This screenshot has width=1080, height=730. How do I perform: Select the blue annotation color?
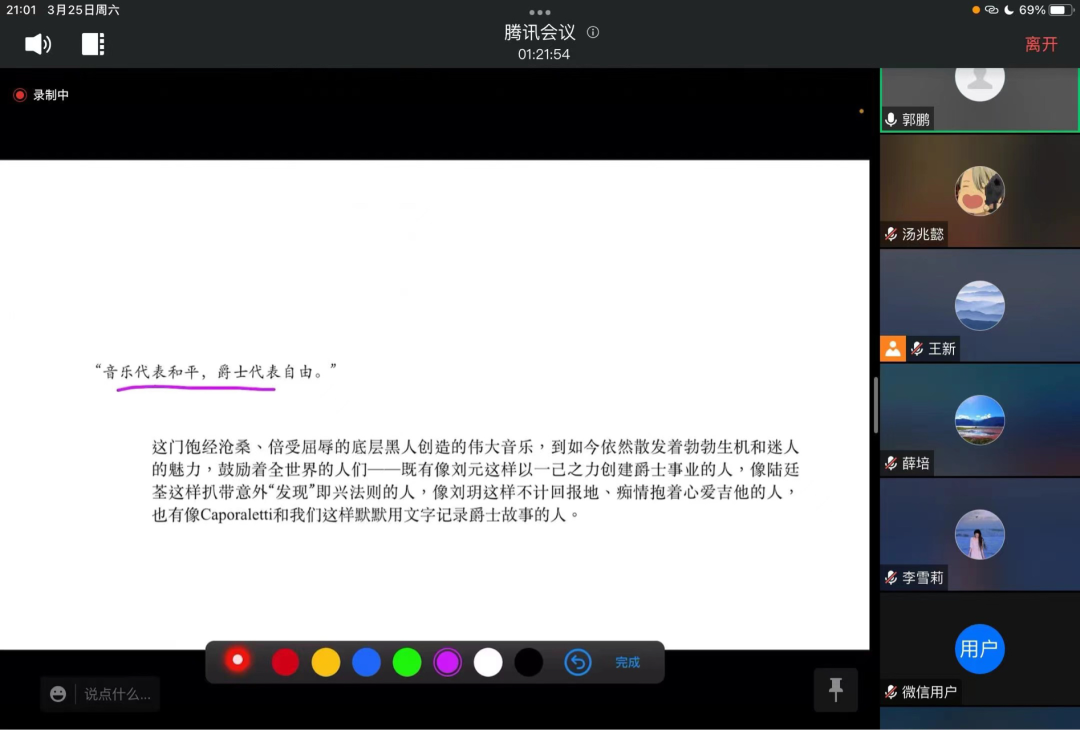click(x=366, y=662)
